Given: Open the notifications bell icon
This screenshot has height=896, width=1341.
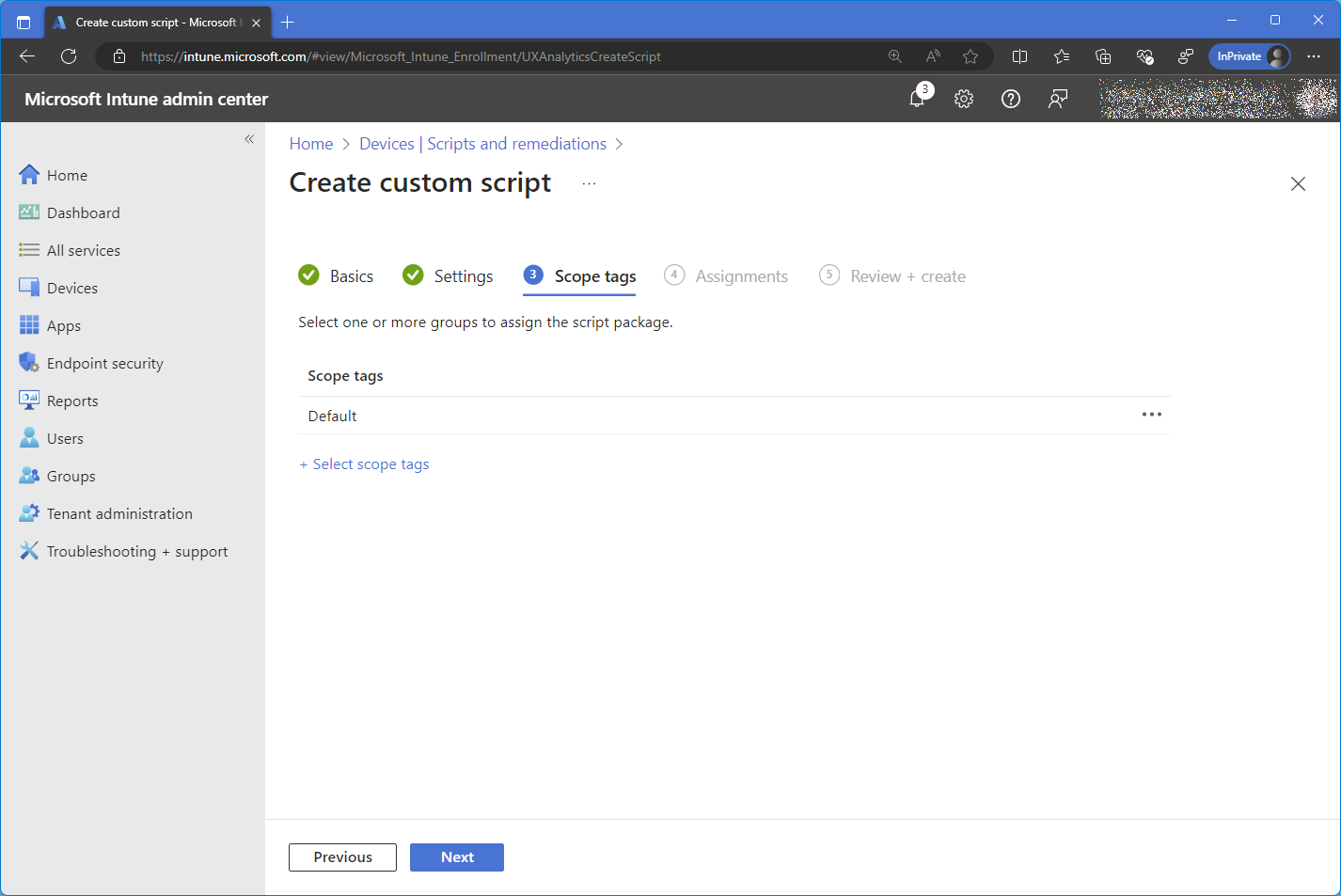Looking at the screenshot, I should (918, 99).
